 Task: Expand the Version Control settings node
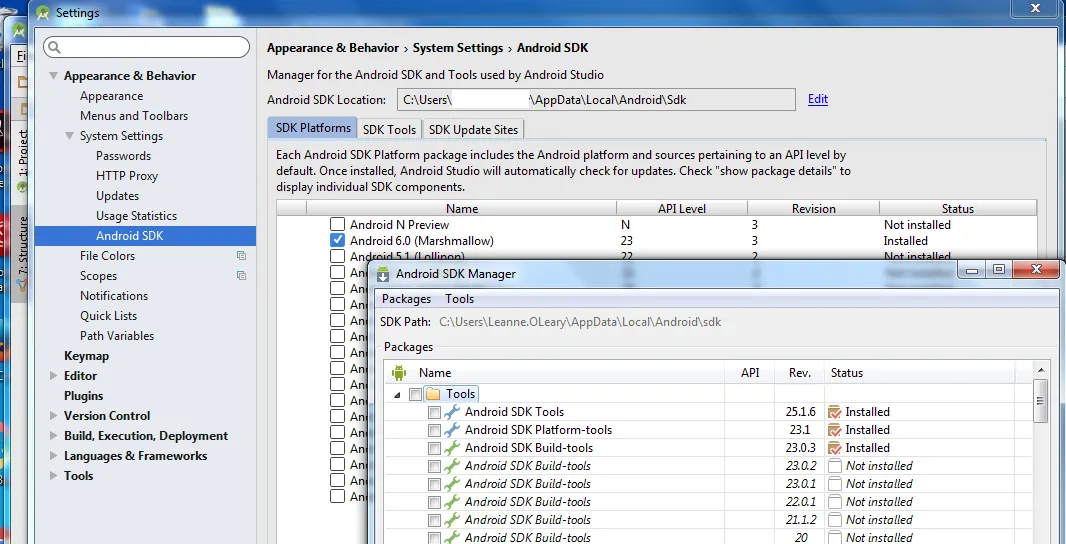[x=54, y=415]
